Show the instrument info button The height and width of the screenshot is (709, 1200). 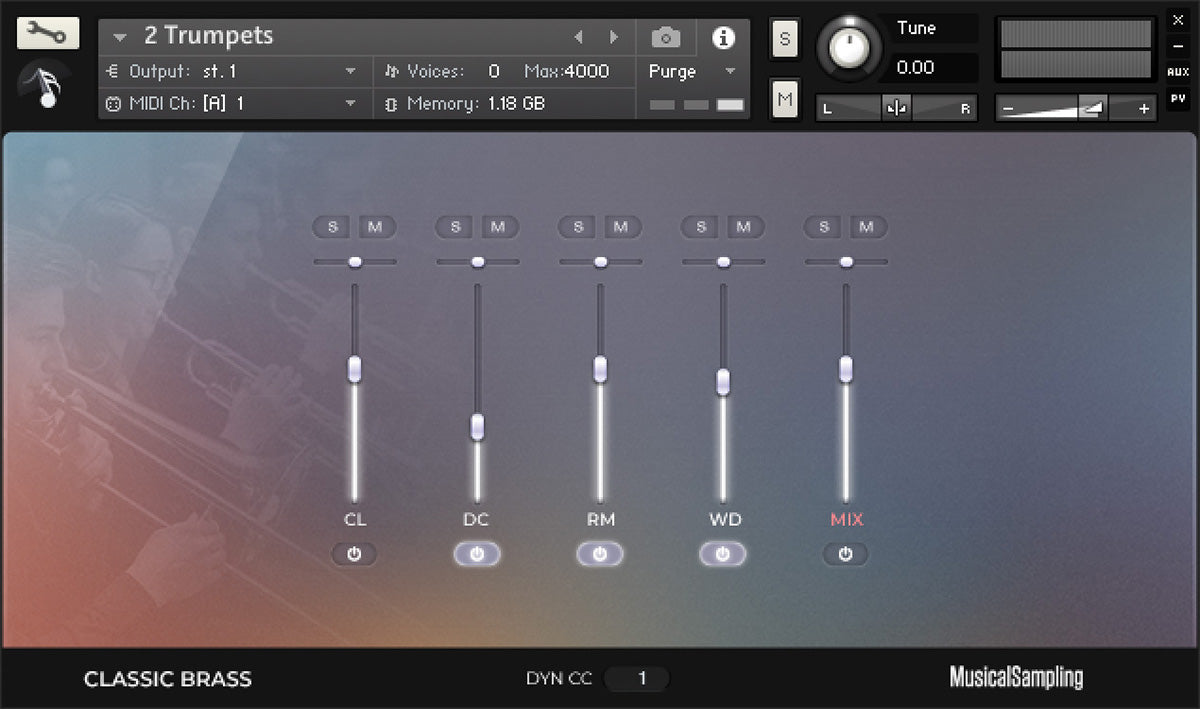click(723, 38)
